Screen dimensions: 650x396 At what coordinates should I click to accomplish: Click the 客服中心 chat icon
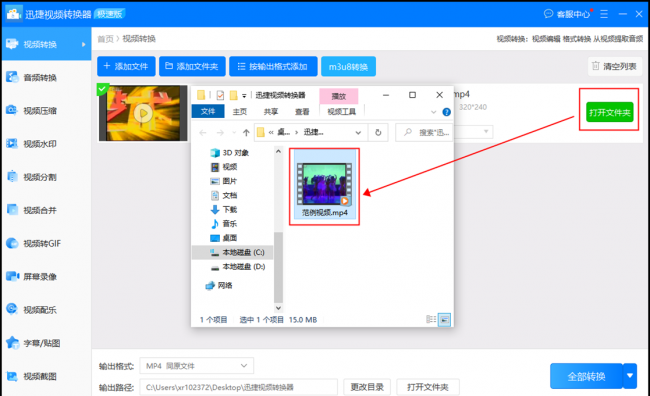click(548, 14)
